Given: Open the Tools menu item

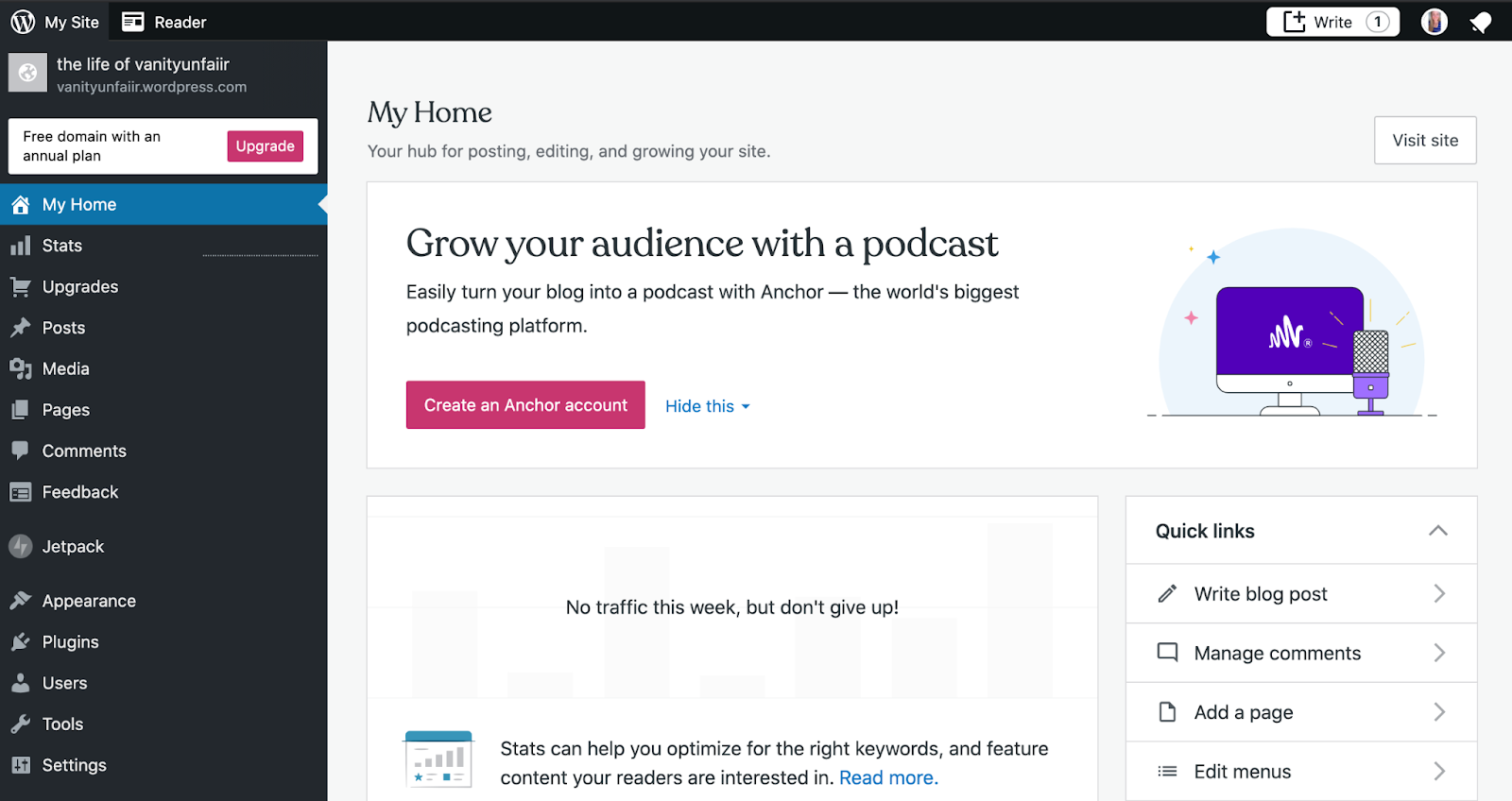Looking at the screenshot, I should [163, 724].
